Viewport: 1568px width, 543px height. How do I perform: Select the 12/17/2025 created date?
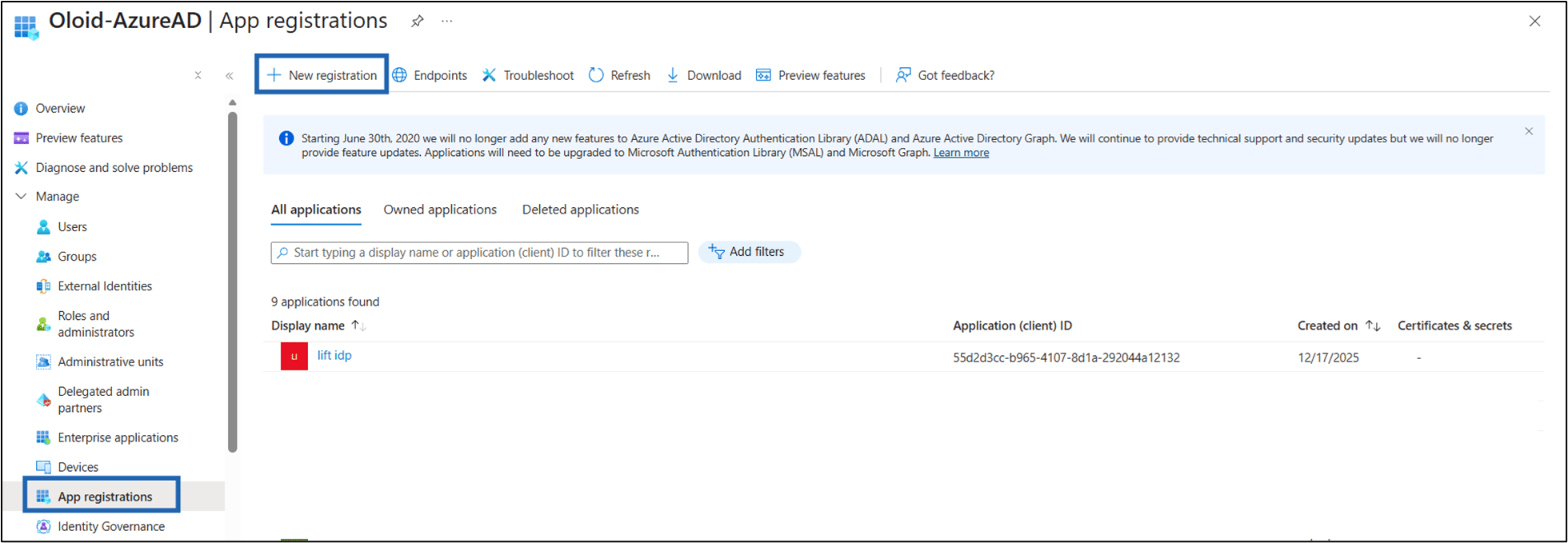point(1328,358)
